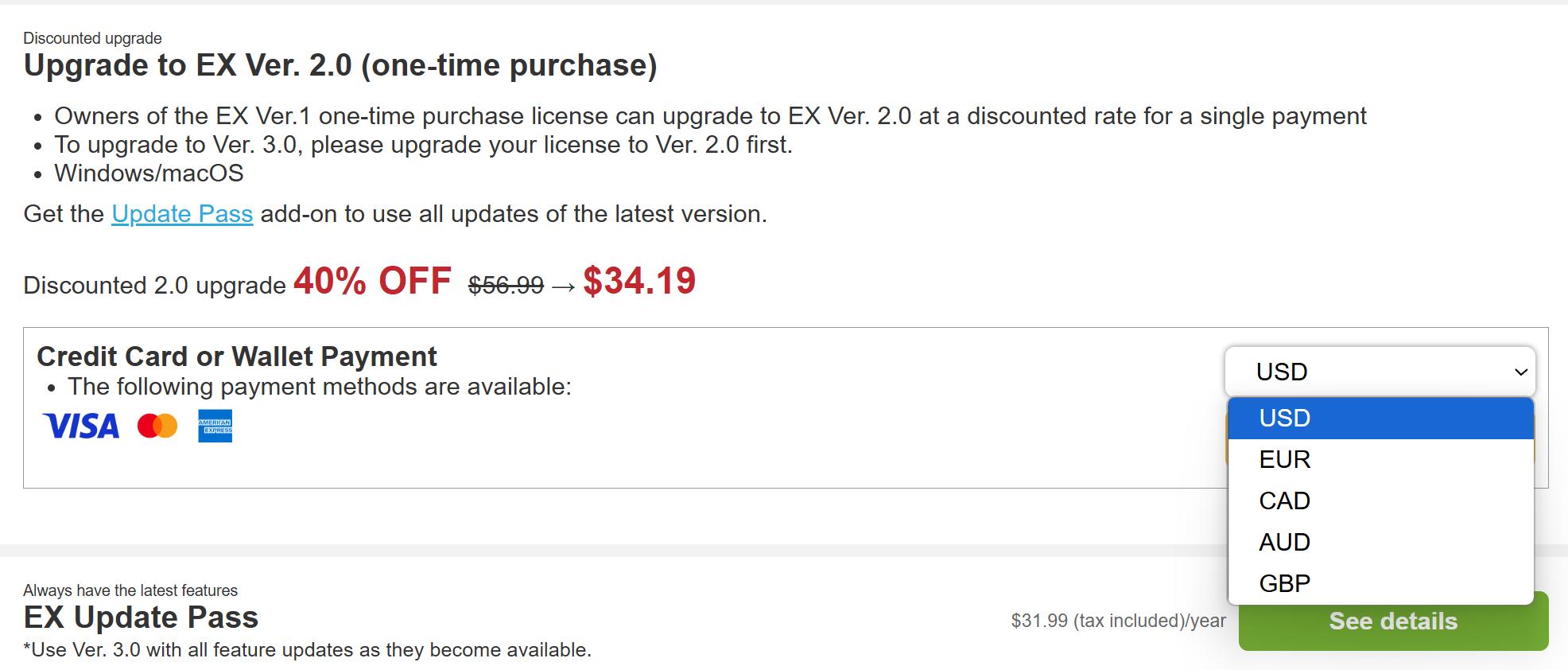Click the red $34.19 discounted price
Screen dimensions: 1568x670
point(639,281)
